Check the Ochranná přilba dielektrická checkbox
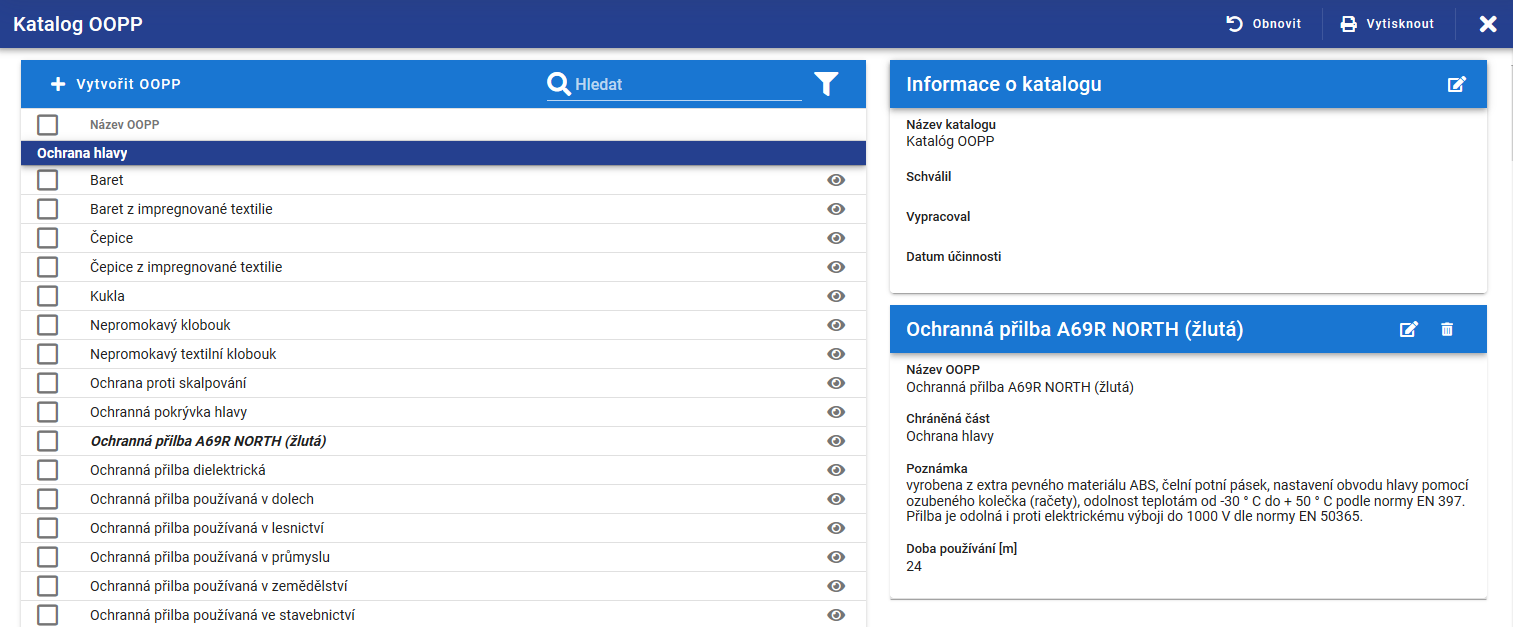 pyautogui.click(x=48, y=470)
